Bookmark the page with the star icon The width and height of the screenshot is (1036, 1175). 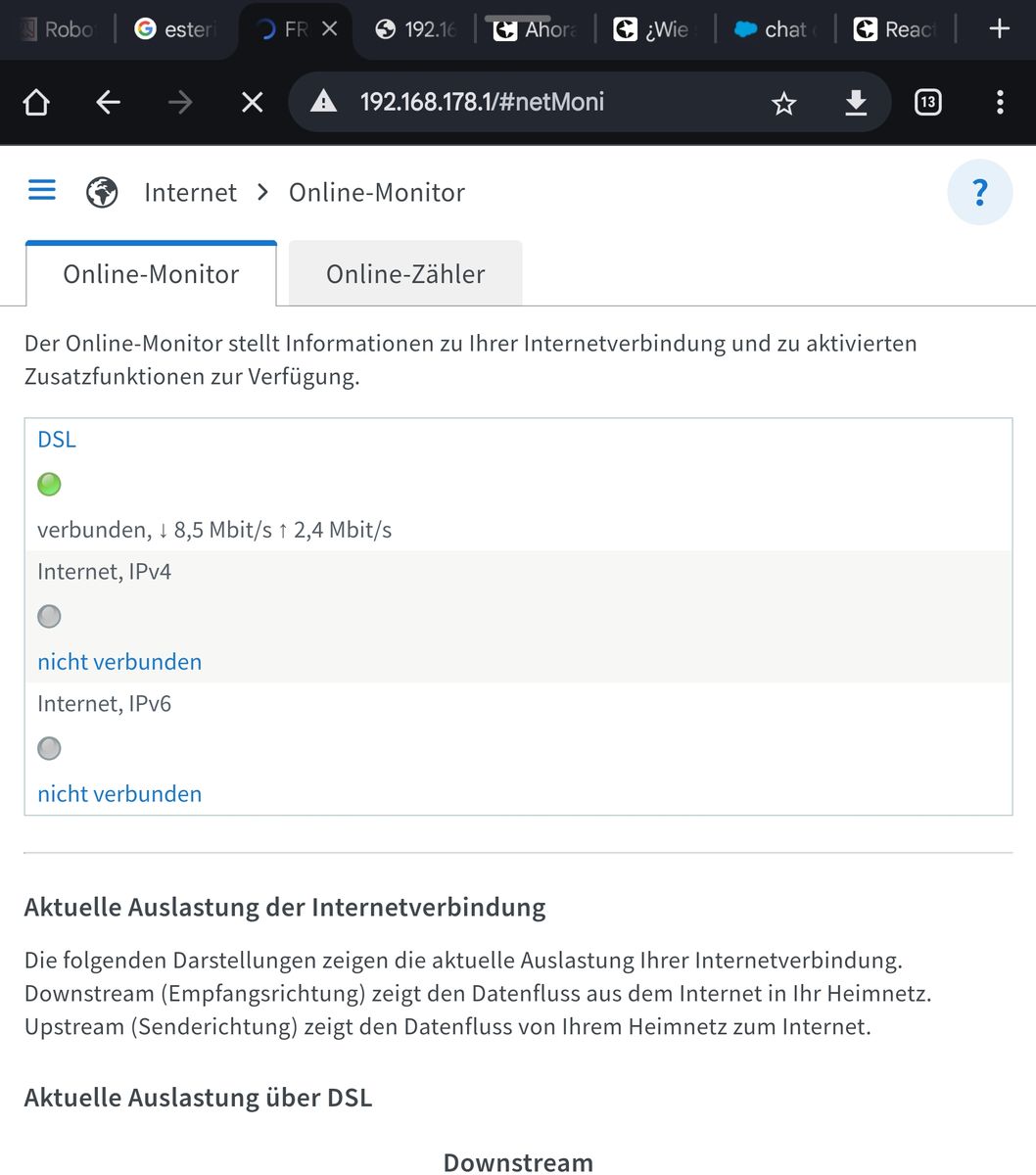tap(783, 103)
